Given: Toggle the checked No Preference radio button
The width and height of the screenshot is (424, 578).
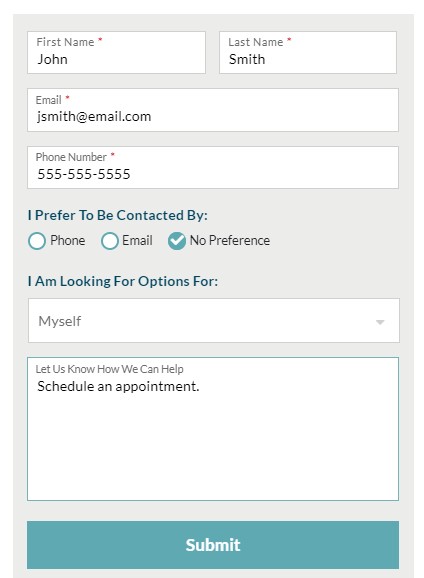Looking at the screenshot, I should click(x=177, y=241).
